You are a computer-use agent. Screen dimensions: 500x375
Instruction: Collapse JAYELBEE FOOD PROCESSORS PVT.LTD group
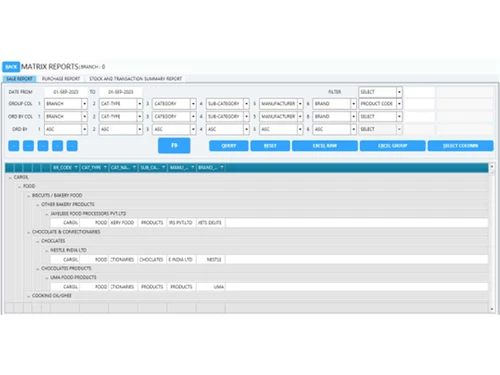[47, 214]
